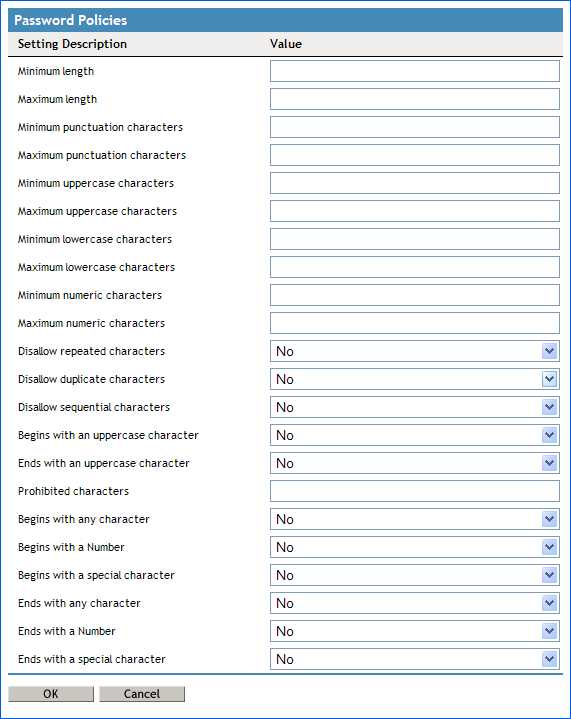The width and height of the screenshot is (571, 719).
Task: Expand Begins with an uppercase character dropdown
Action: 415,435
